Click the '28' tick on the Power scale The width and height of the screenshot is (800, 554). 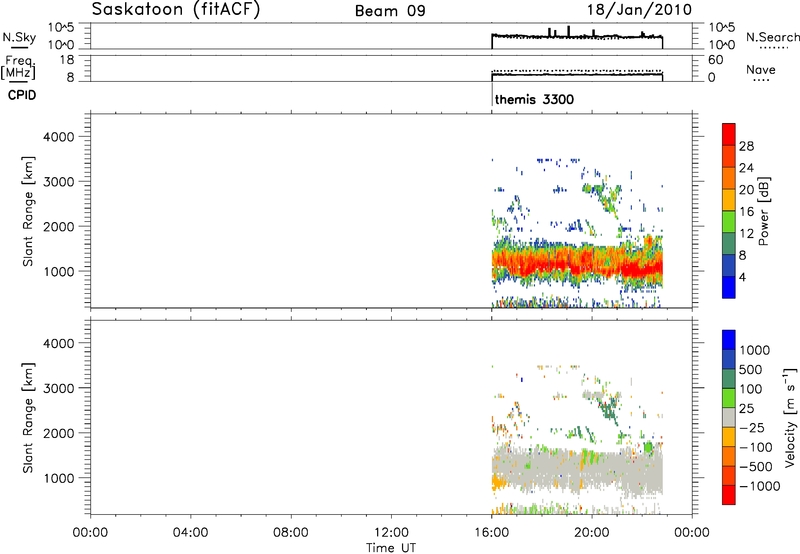(746, 146)
